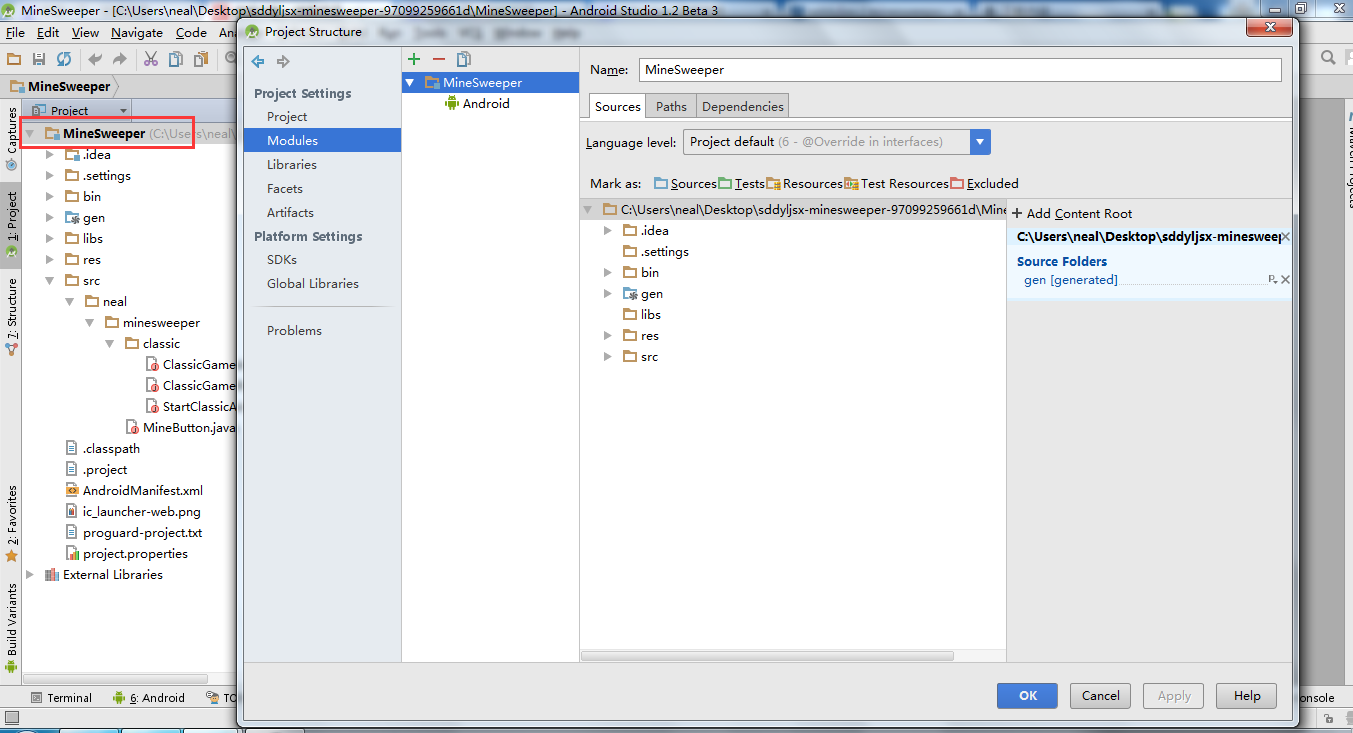Toggle the 1: Project side panel
1353x733 pixels.
tap(12, 225)
